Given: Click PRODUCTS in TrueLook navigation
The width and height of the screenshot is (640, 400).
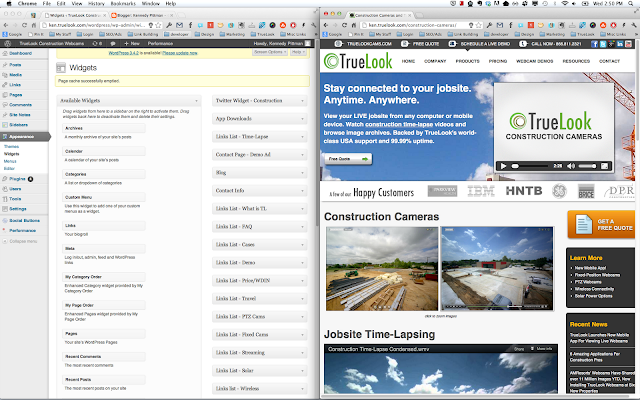Looking at the screenshot, I should point(467,61).
